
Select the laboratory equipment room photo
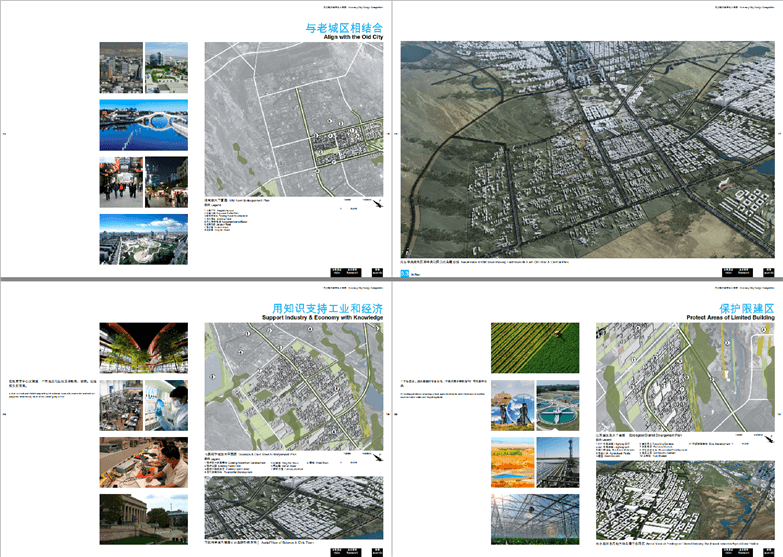tap(121, 405)
